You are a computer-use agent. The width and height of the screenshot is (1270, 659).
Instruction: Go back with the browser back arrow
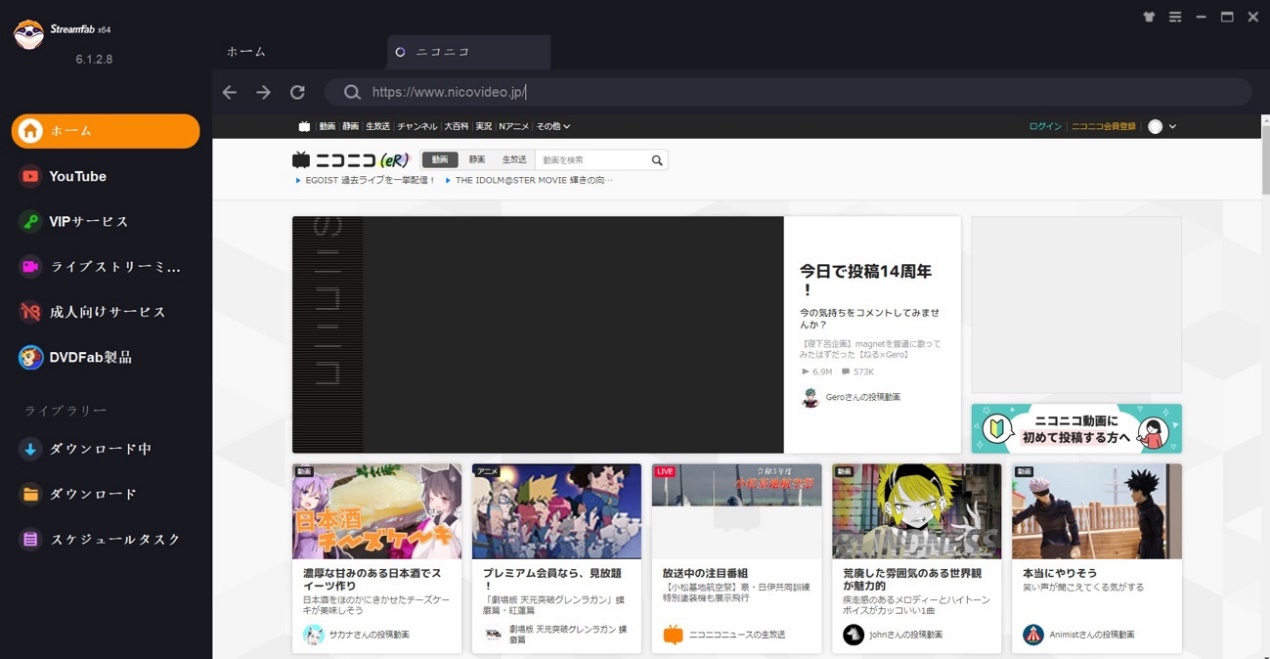coord(230,92)
